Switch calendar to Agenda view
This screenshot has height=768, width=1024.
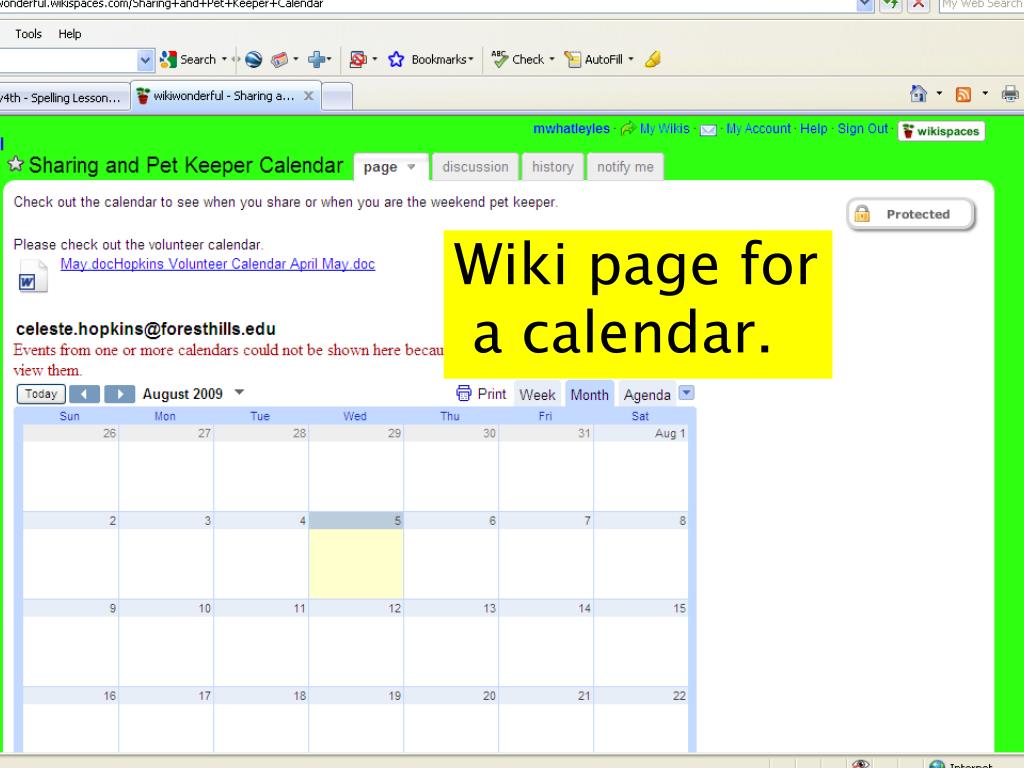coord(647,394)
